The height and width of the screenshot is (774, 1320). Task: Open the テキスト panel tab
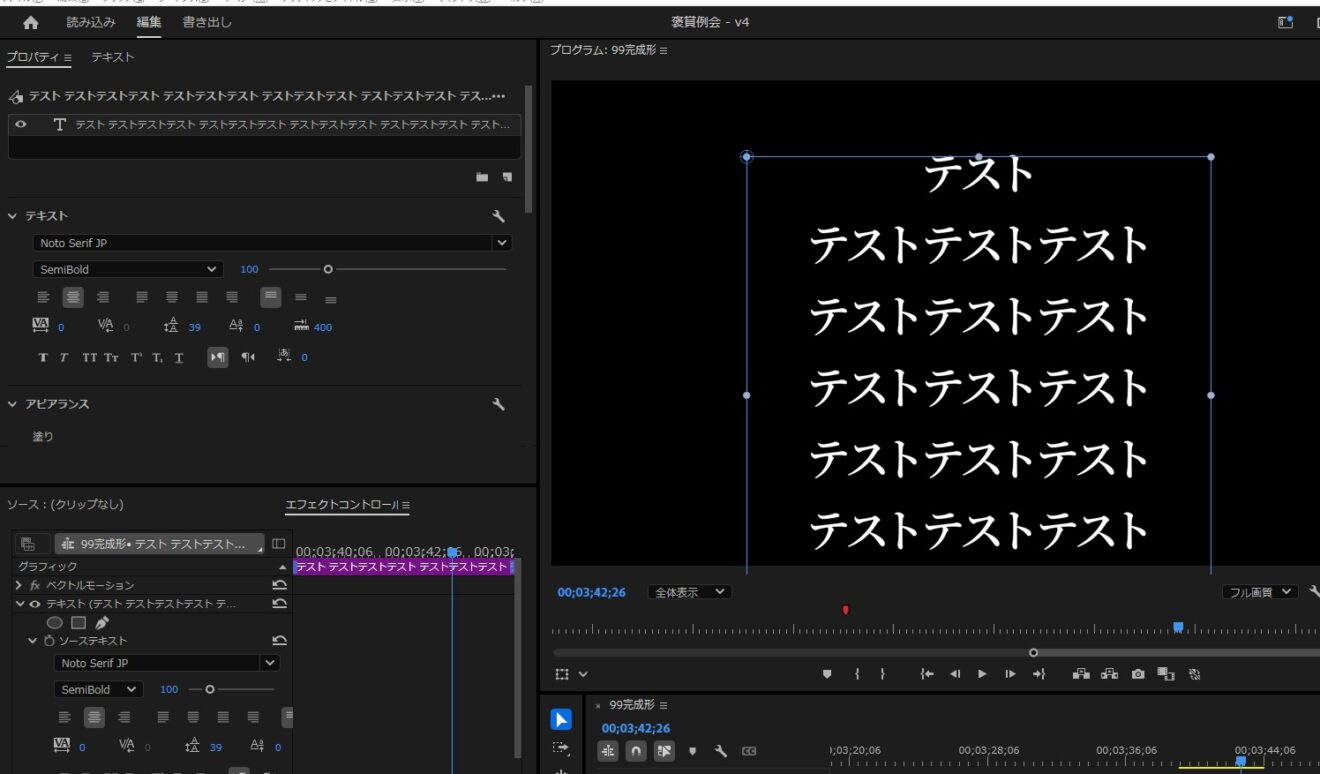(112, 57)
